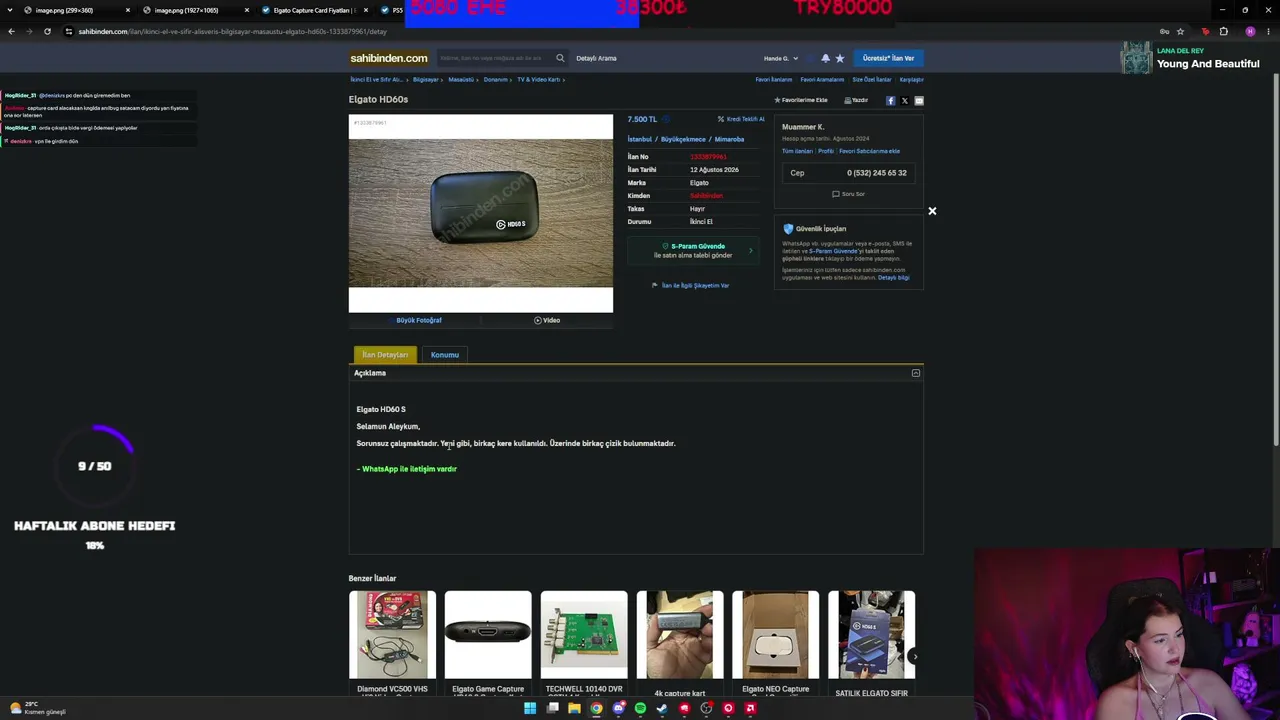
Task: View Tüm İlanları of seller
Action: coord(797,151)
